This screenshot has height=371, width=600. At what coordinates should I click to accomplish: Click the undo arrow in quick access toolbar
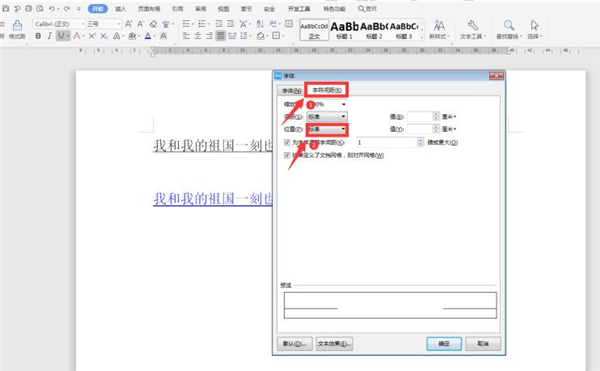point(51,8)
